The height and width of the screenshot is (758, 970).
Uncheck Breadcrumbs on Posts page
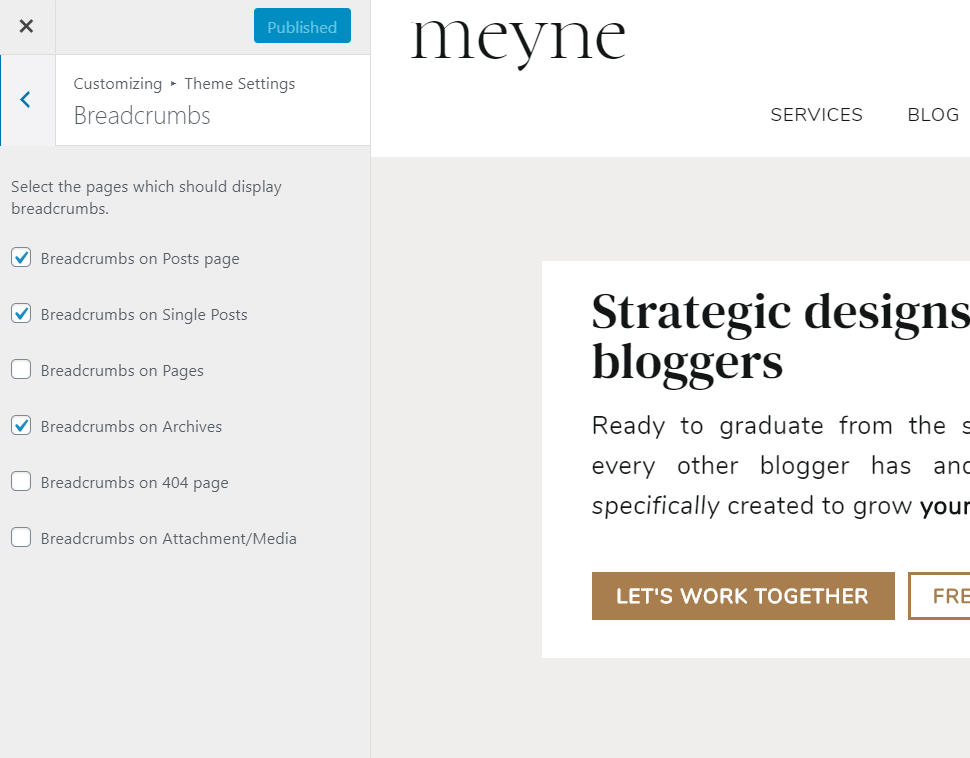(x=21, y=257)
